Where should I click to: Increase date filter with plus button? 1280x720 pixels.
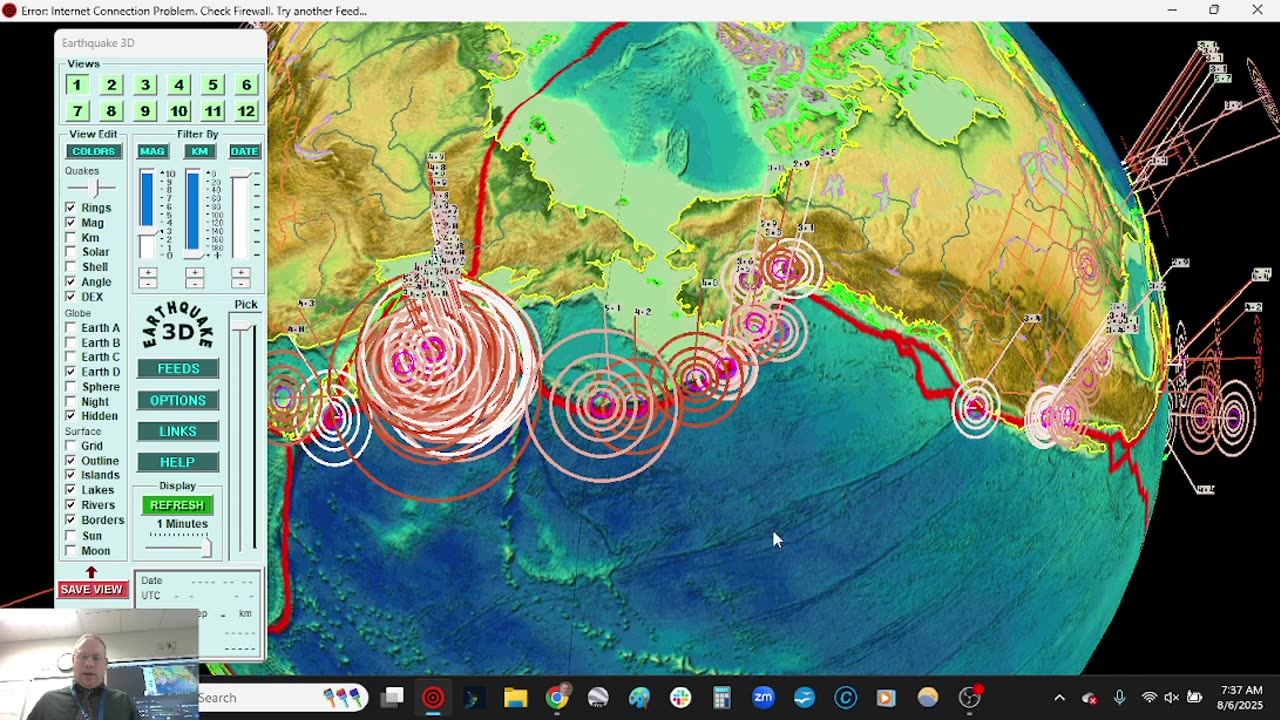point(240,272)
